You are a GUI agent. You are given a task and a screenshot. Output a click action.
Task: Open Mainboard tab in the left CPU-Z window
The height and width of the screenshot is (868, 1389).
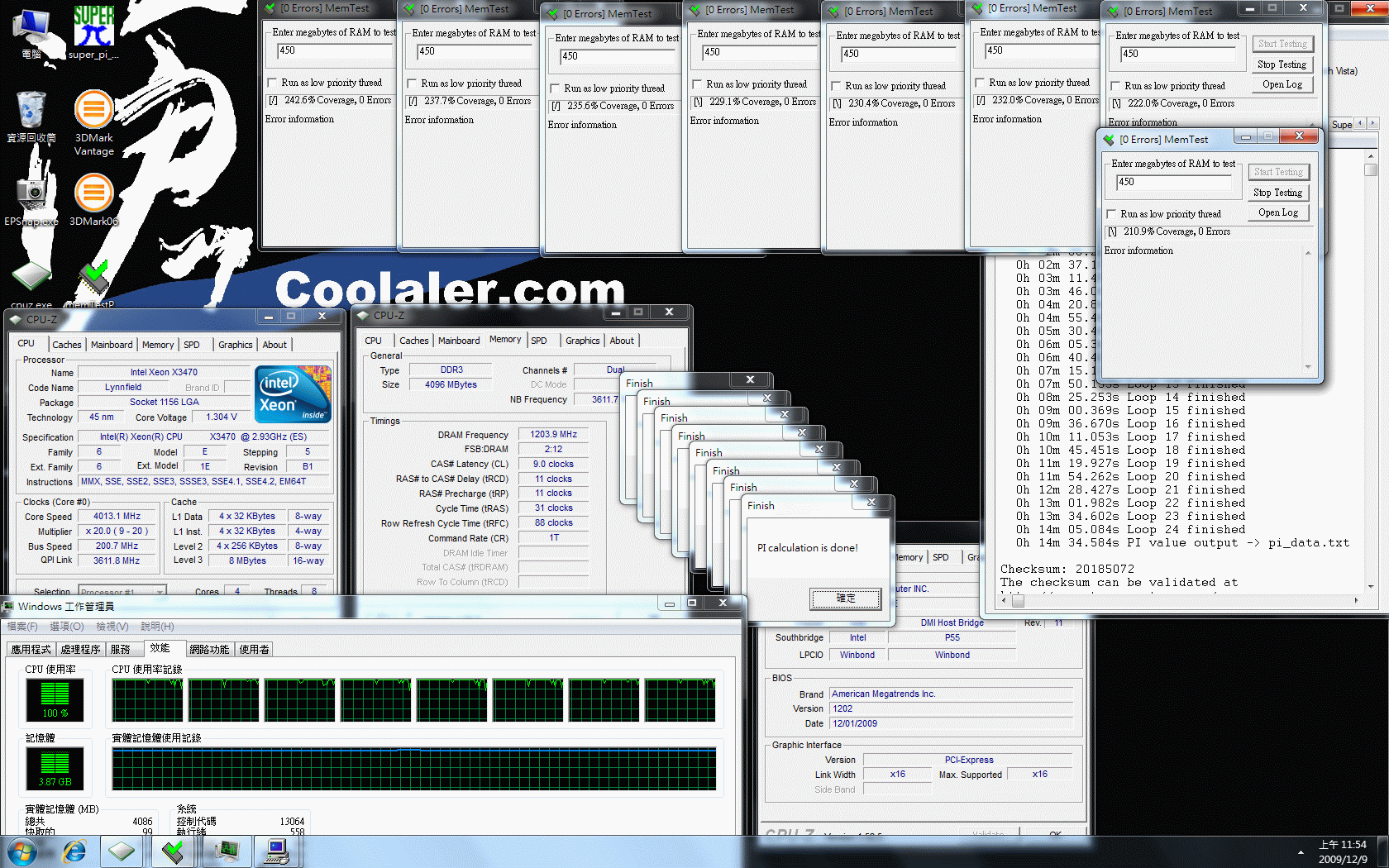[112, 345]
